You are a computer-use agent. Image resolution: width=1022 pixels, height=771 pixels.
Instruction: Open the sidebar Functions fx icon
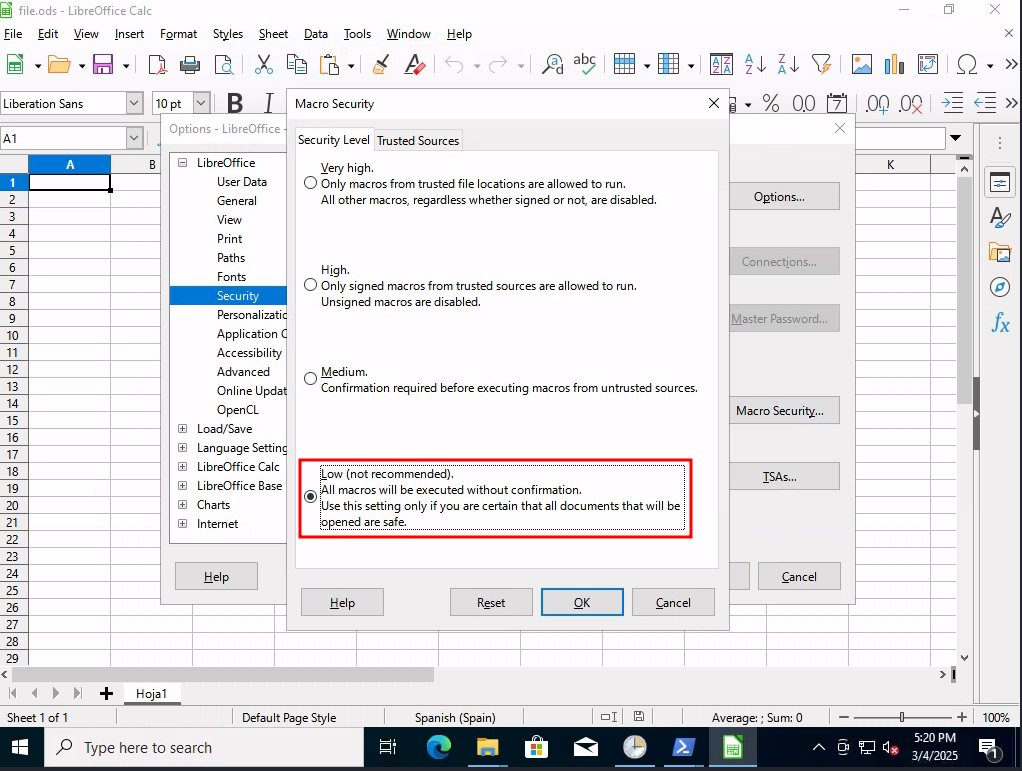pos(1000,322)
